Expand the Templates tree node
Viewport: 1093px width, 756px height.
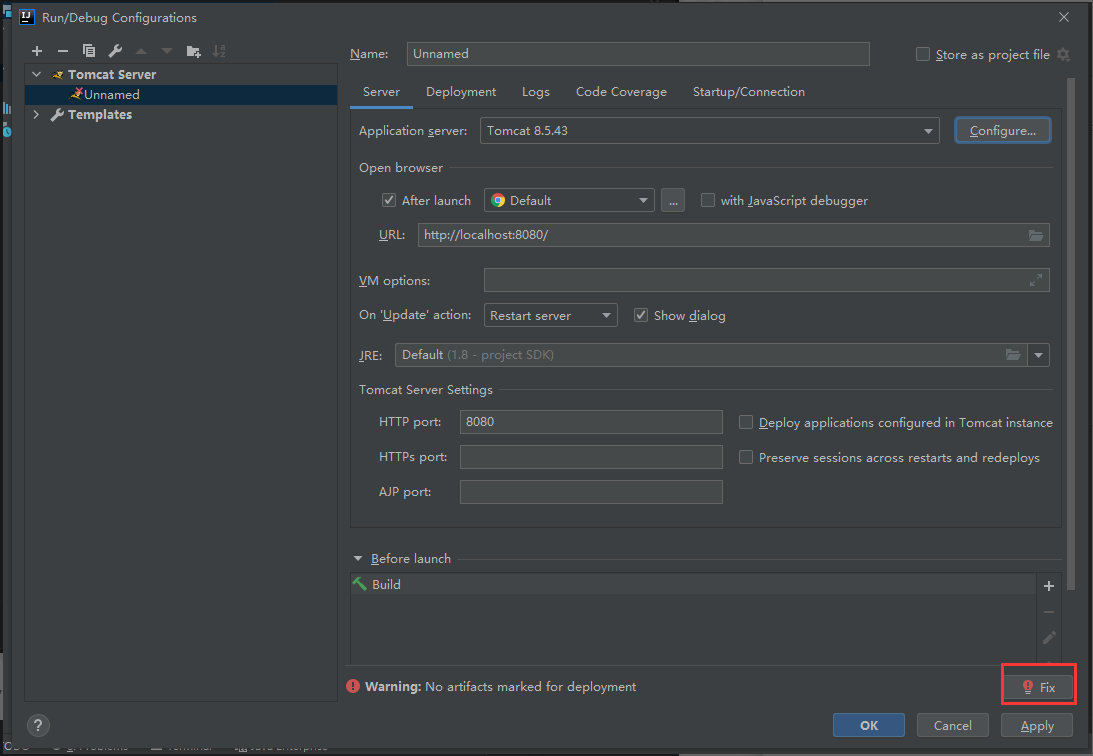[x=37, y=114]
